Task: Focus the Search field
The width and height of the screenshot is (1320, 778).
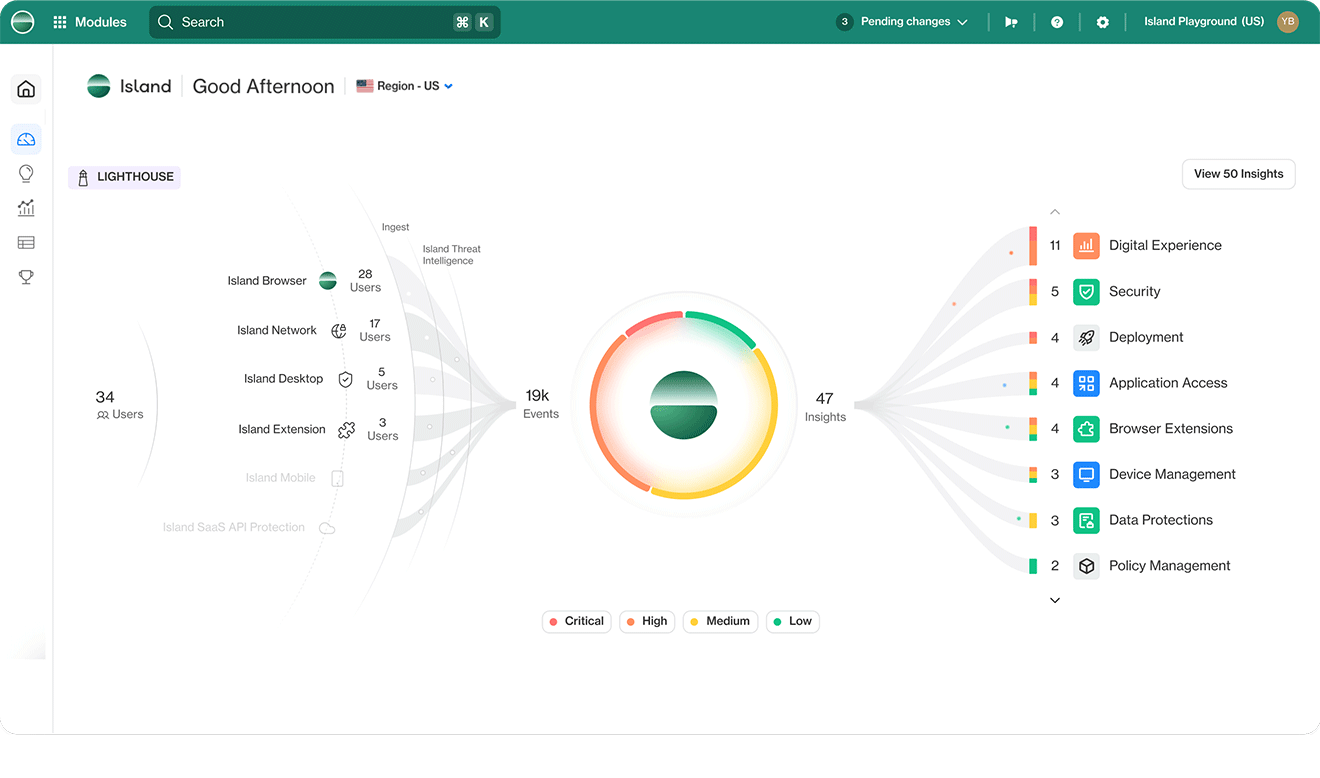Action: click(x=324, y=22)
